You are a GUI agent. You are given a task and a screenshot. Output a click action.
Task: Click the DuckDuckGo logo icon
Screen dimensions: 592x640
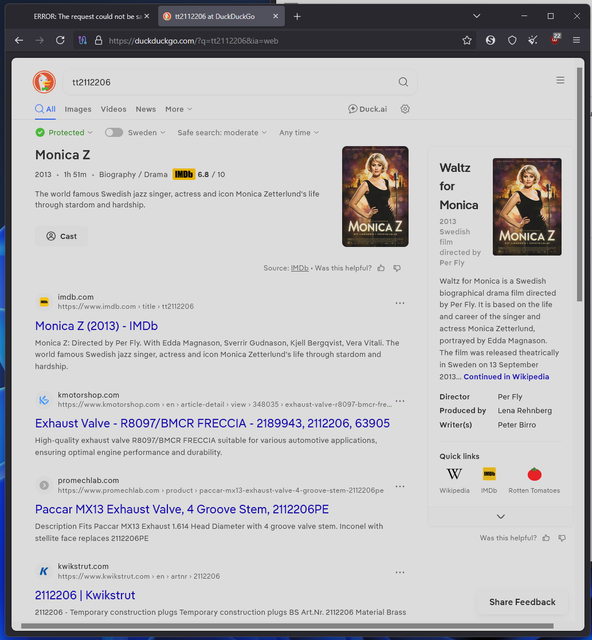[x=44, y=82]
